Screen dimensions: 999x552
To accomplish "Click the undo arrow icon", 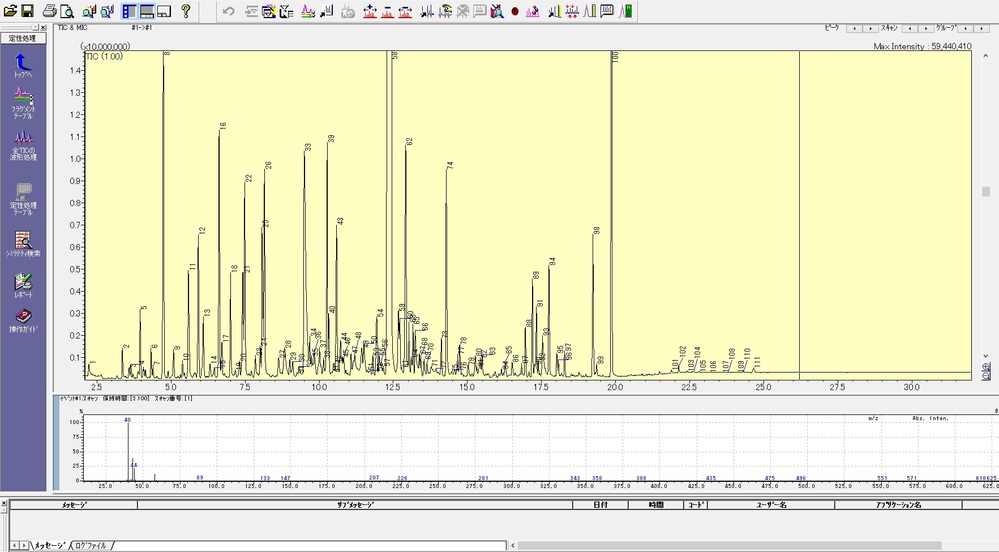I will (x=229, y=11).
